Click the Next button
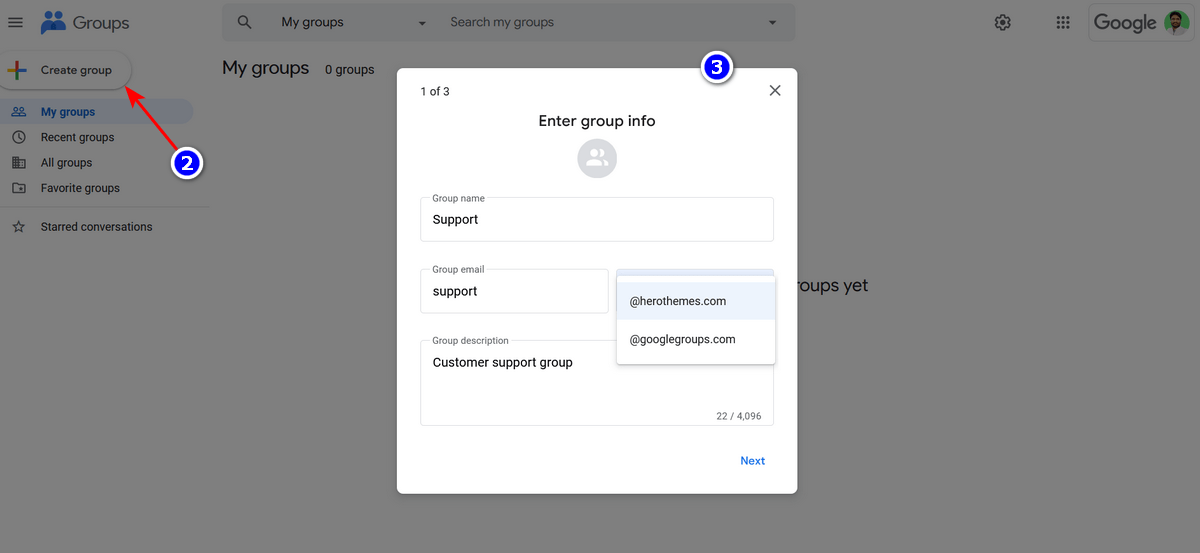This screenshot has width=1200, height=553. point(753,461)
